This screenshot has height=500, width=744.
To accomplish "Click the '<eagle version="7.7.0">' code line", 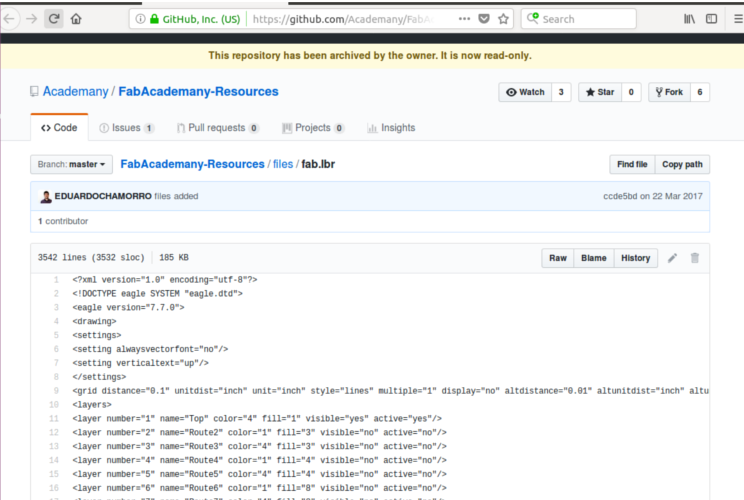I will click(129, 307).
